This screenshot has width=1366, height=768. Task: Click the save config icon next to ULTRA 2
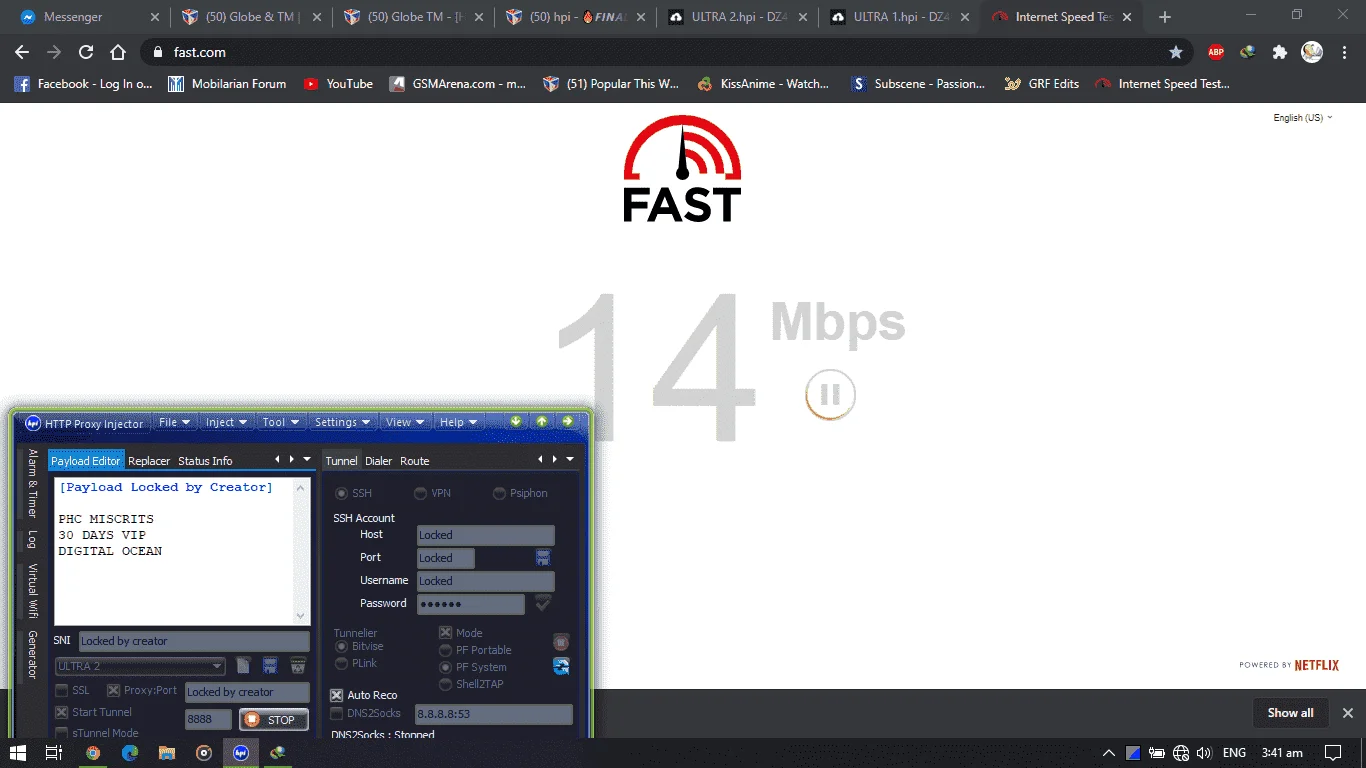pyautogui.click(x=270, y=665)
